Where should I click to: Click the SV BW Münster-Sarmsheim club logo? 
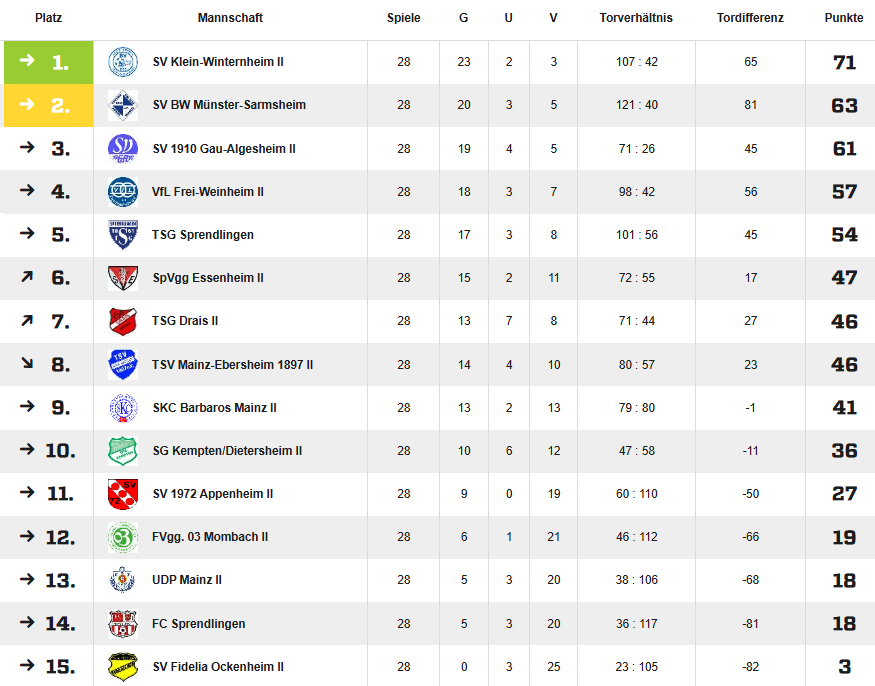[x=123, y=105]
